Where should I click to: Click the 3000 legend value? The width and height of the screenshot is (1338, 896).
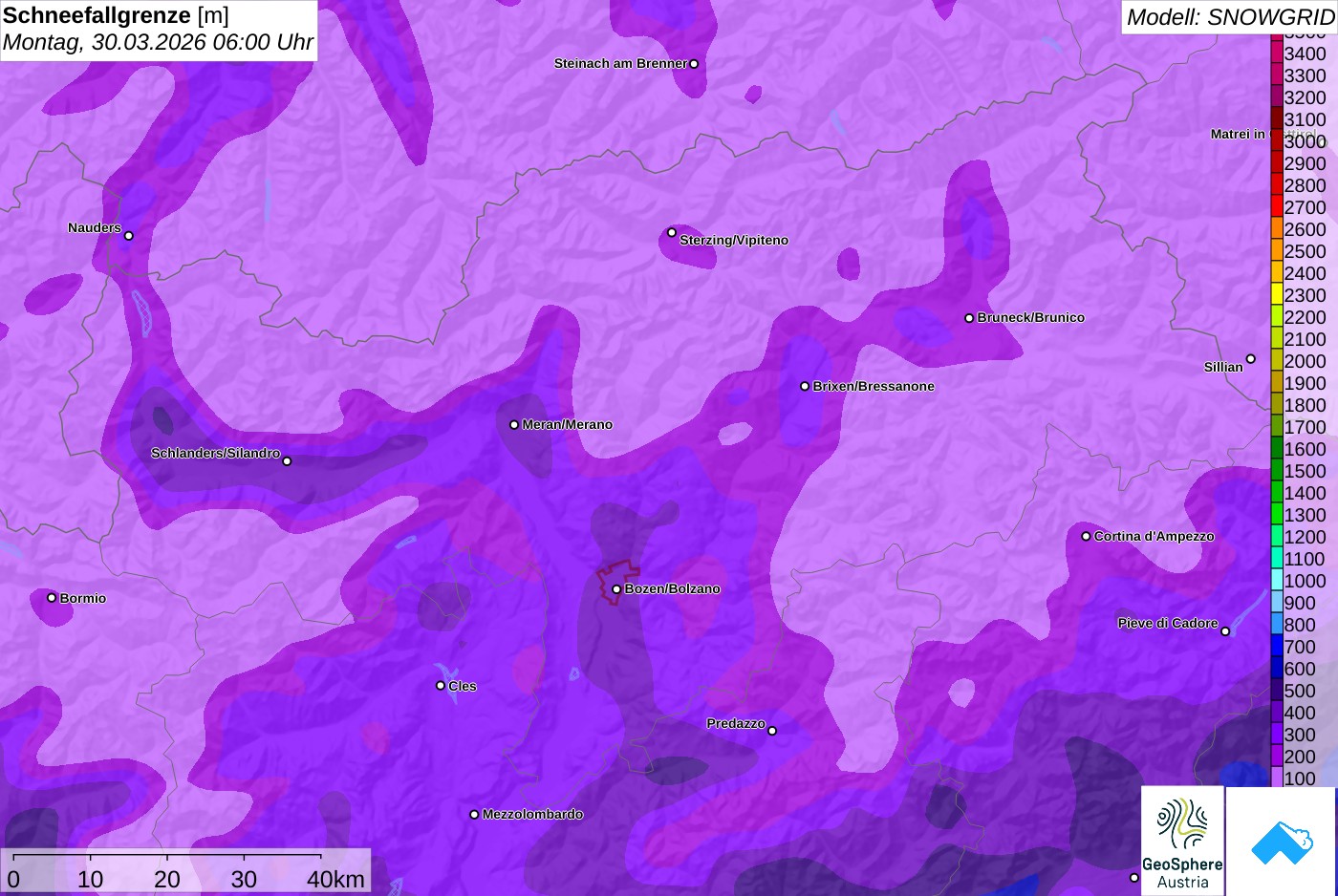click(1305, 142)
